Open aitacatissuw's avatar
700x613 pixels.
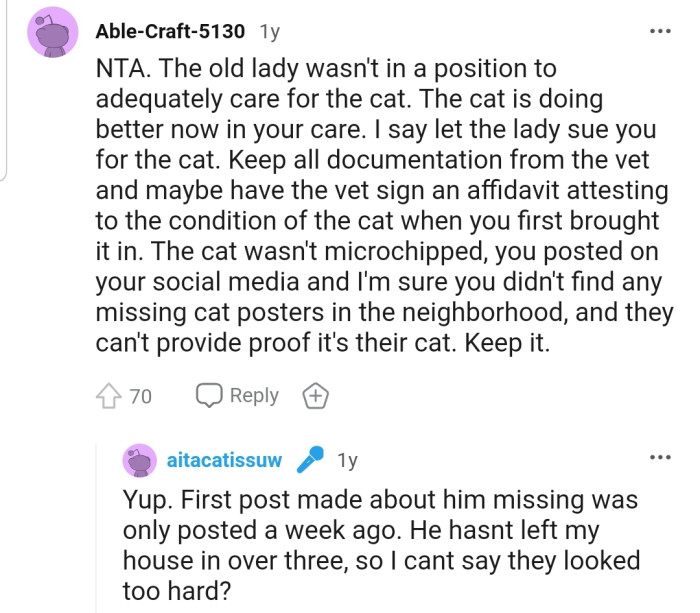click(x=140, y=461)
